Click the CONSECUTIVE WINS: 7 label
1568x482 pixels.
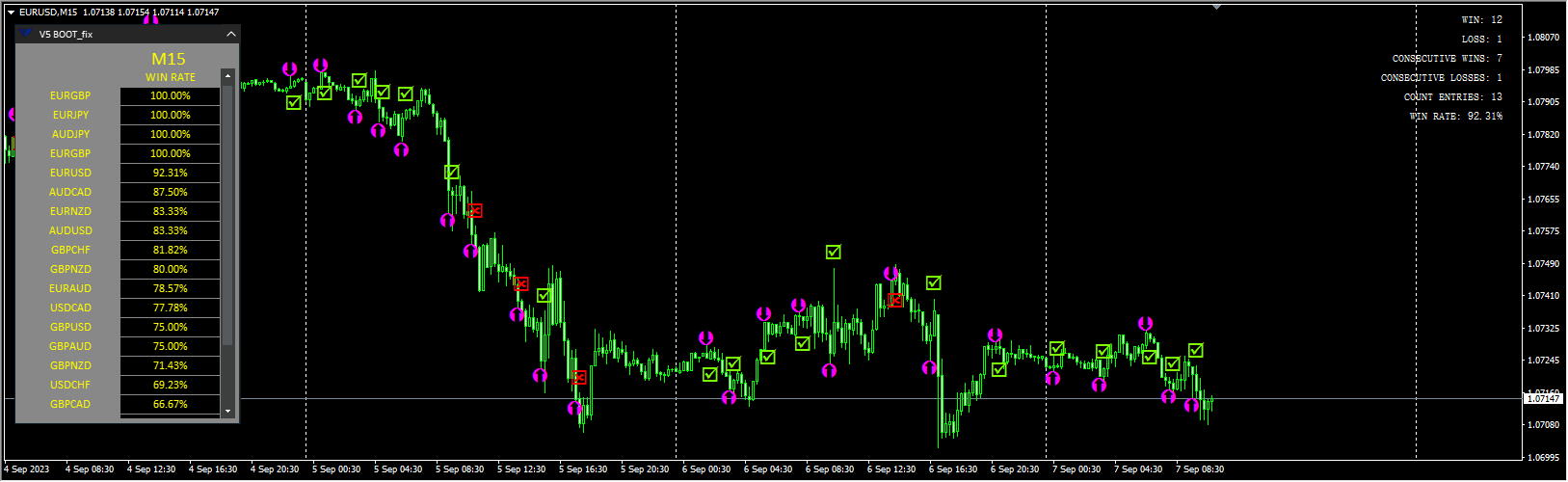(1447, 58)
